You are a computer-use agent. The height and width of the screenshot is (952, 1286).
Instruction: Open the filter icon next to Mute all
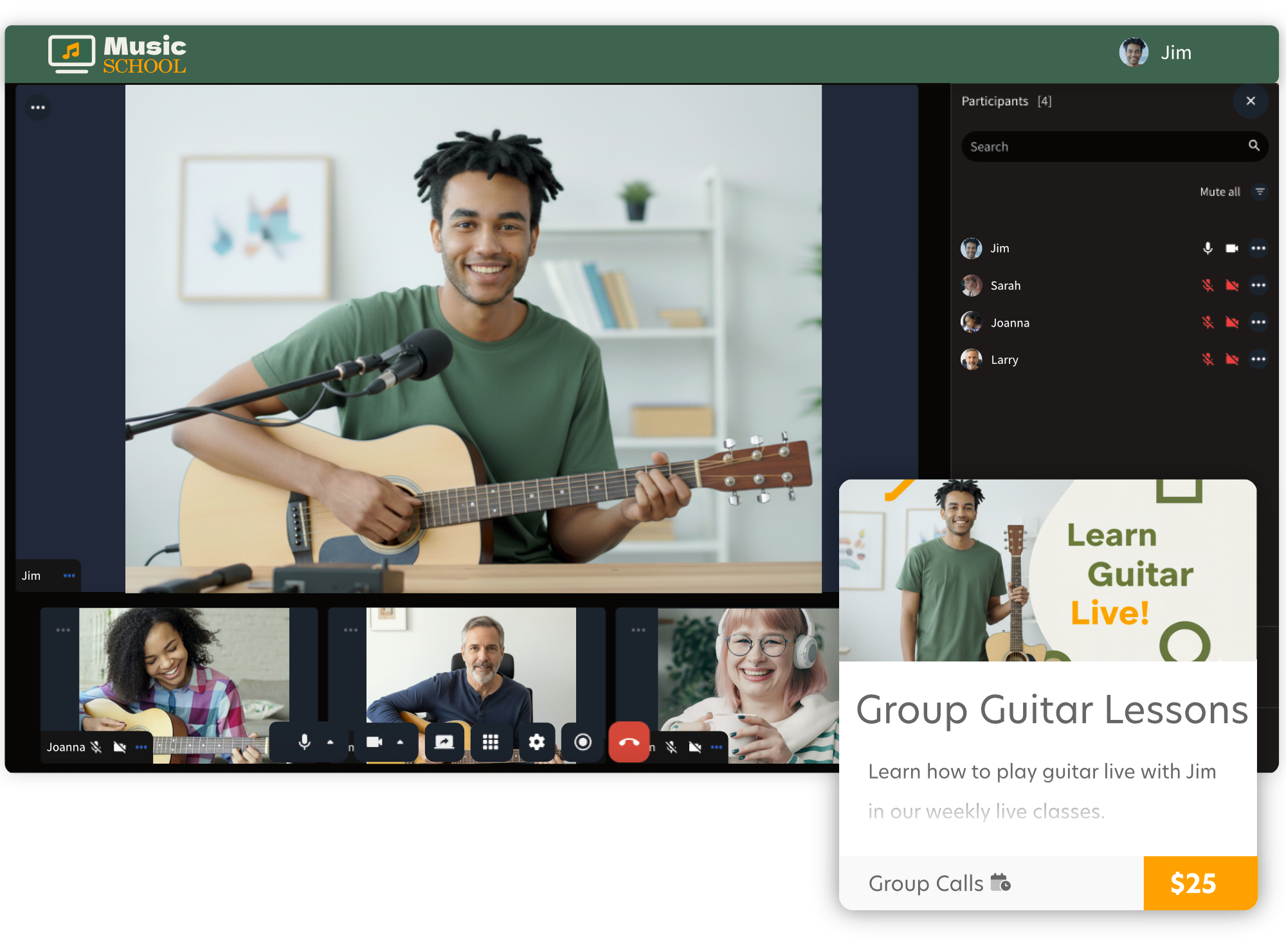click(x=1259, y=191)
